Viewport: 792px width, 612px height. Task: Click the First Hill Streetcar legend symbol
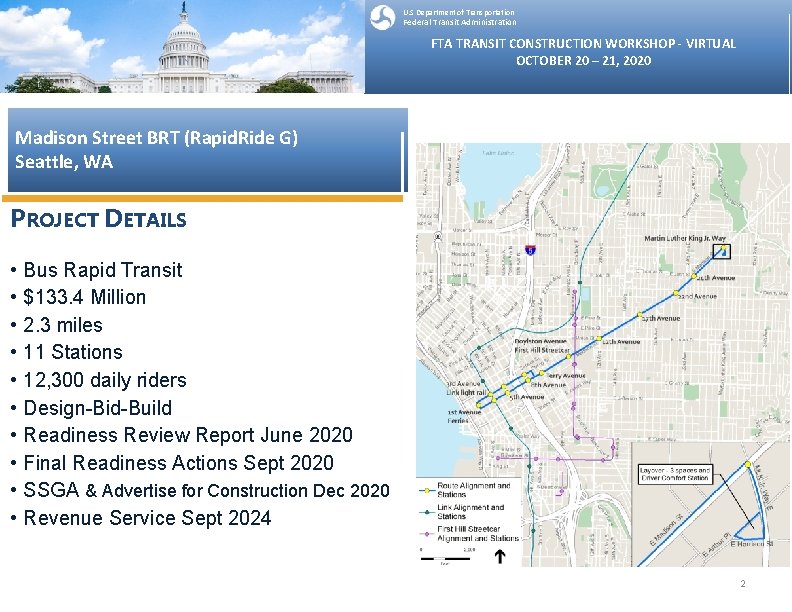point(427,534)
